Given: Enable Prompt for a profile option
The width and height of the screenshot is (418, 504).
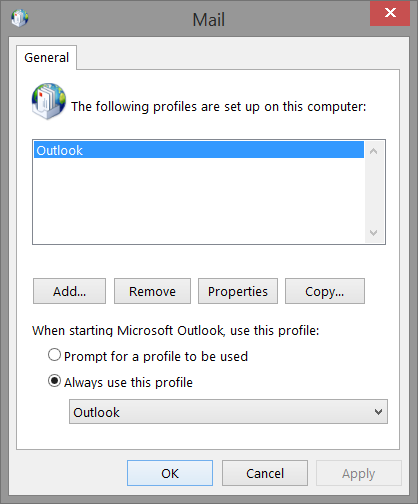Looking at the screenshot, I should pos(54,355).
